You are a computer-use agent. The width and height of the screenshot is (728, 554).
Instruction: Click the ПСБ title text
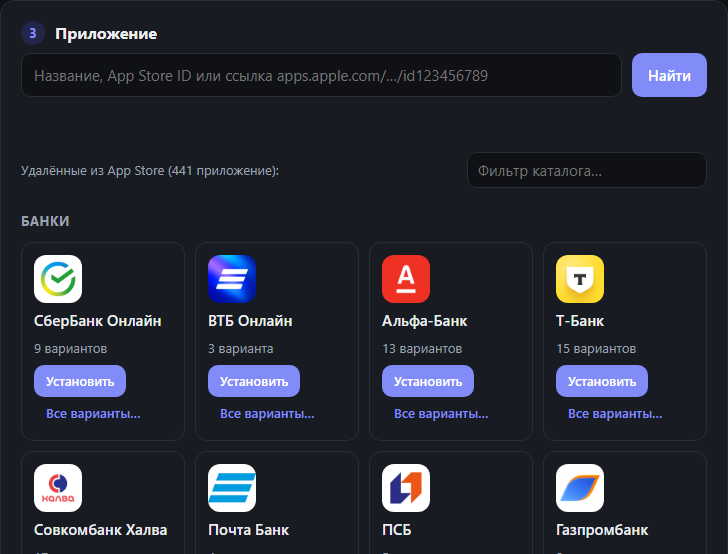(396, 530)
